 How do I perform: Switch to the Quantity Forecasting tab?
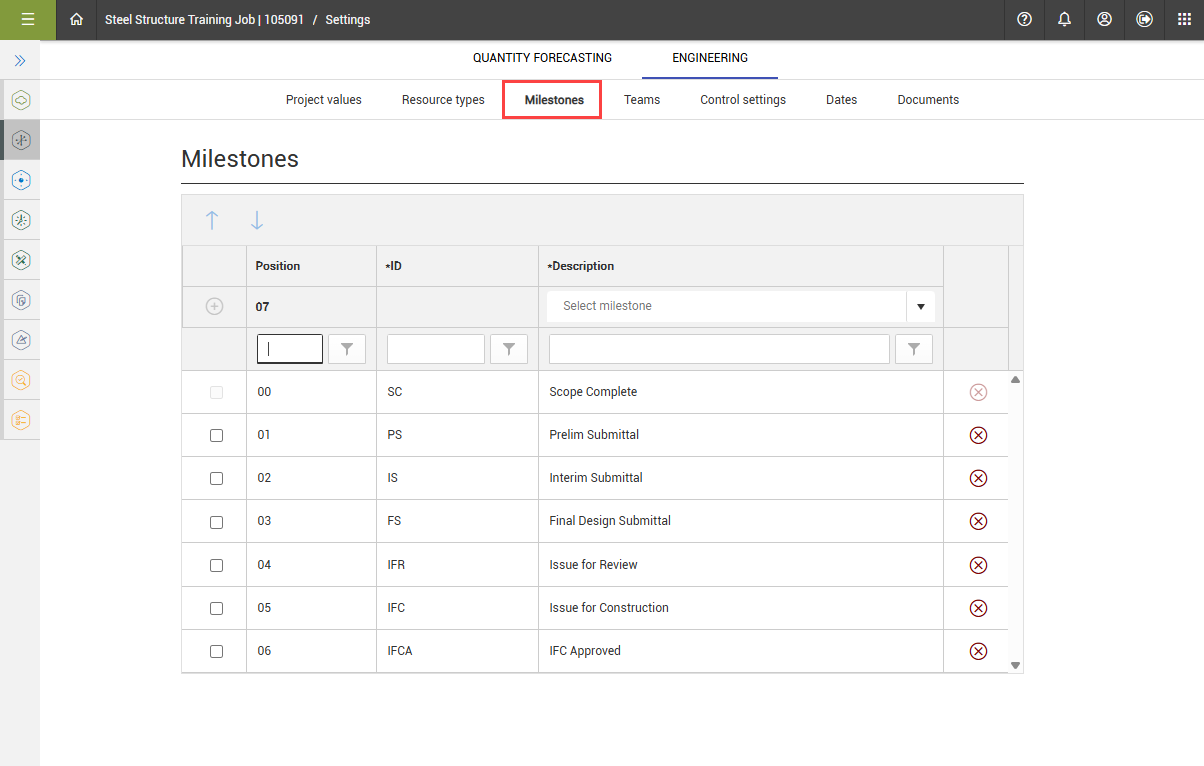(x=542, y=58)
